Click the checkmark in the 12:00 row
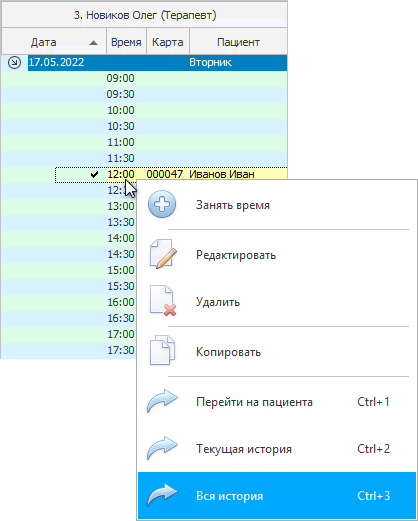This screenshot has height=521, width=418. point(95,174)
